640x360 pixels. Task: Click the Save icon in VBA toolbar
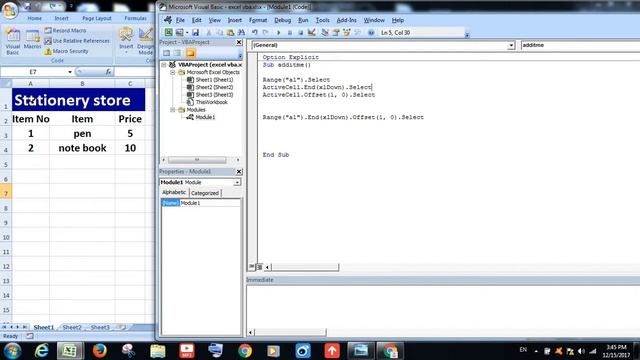click(196, 32)
